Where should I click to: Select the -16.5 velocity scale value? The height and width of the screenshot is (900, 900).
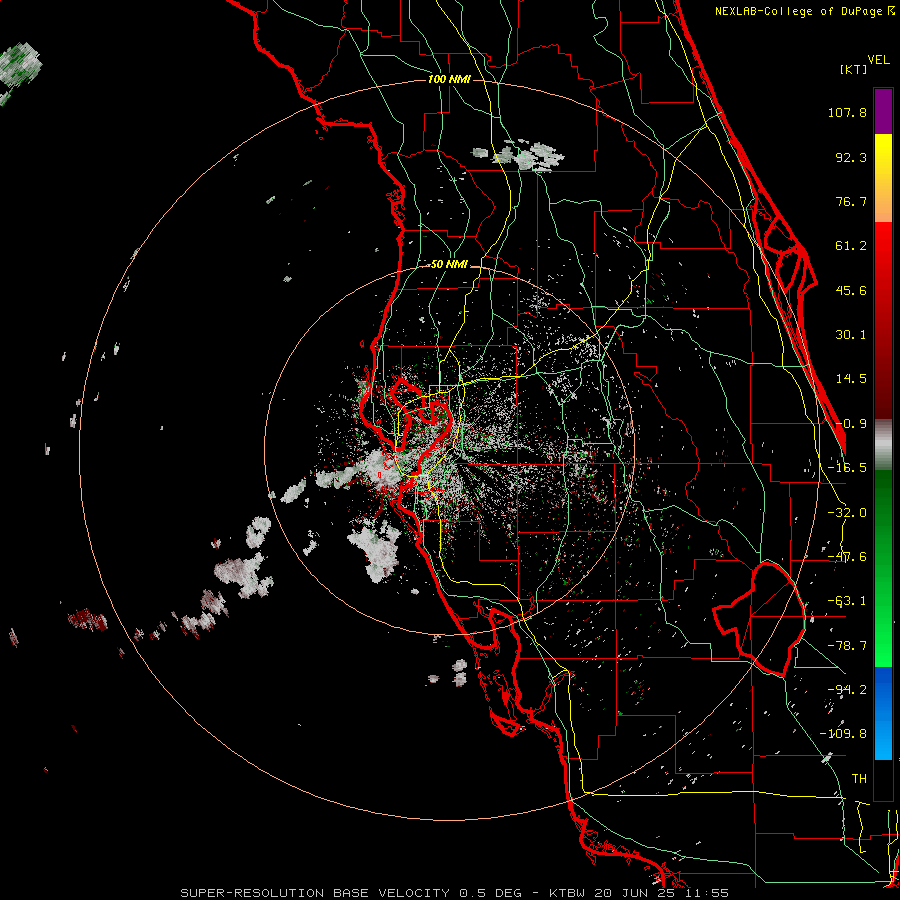click(847, 468)
